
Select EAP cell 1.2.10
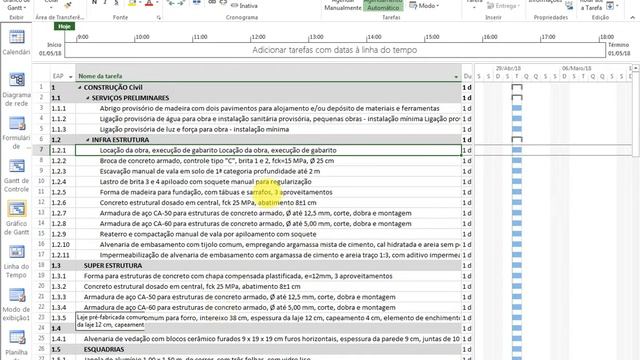pyautogui.click(x=62, y=244)
